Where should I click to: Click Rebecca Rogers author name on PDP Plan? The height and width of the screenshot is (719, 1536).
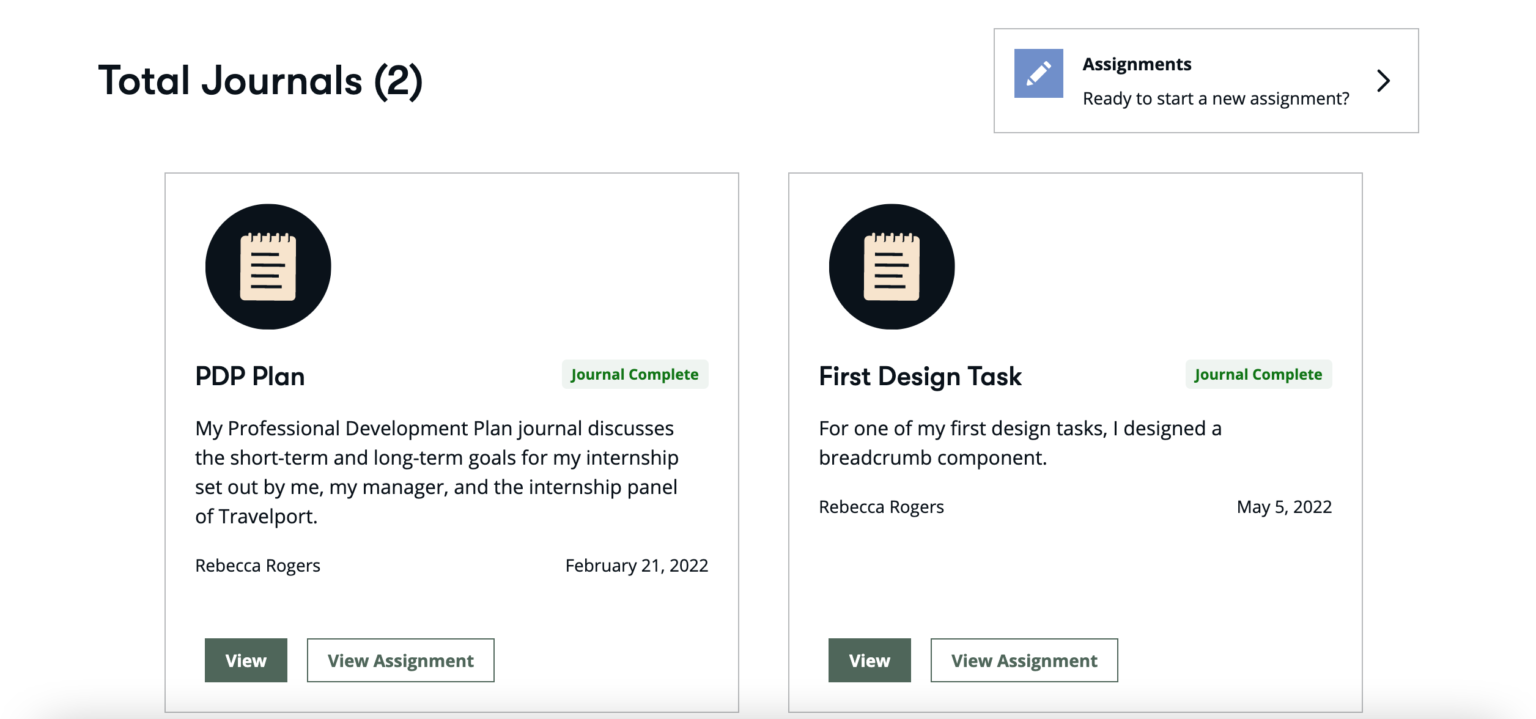click(258, 565)
